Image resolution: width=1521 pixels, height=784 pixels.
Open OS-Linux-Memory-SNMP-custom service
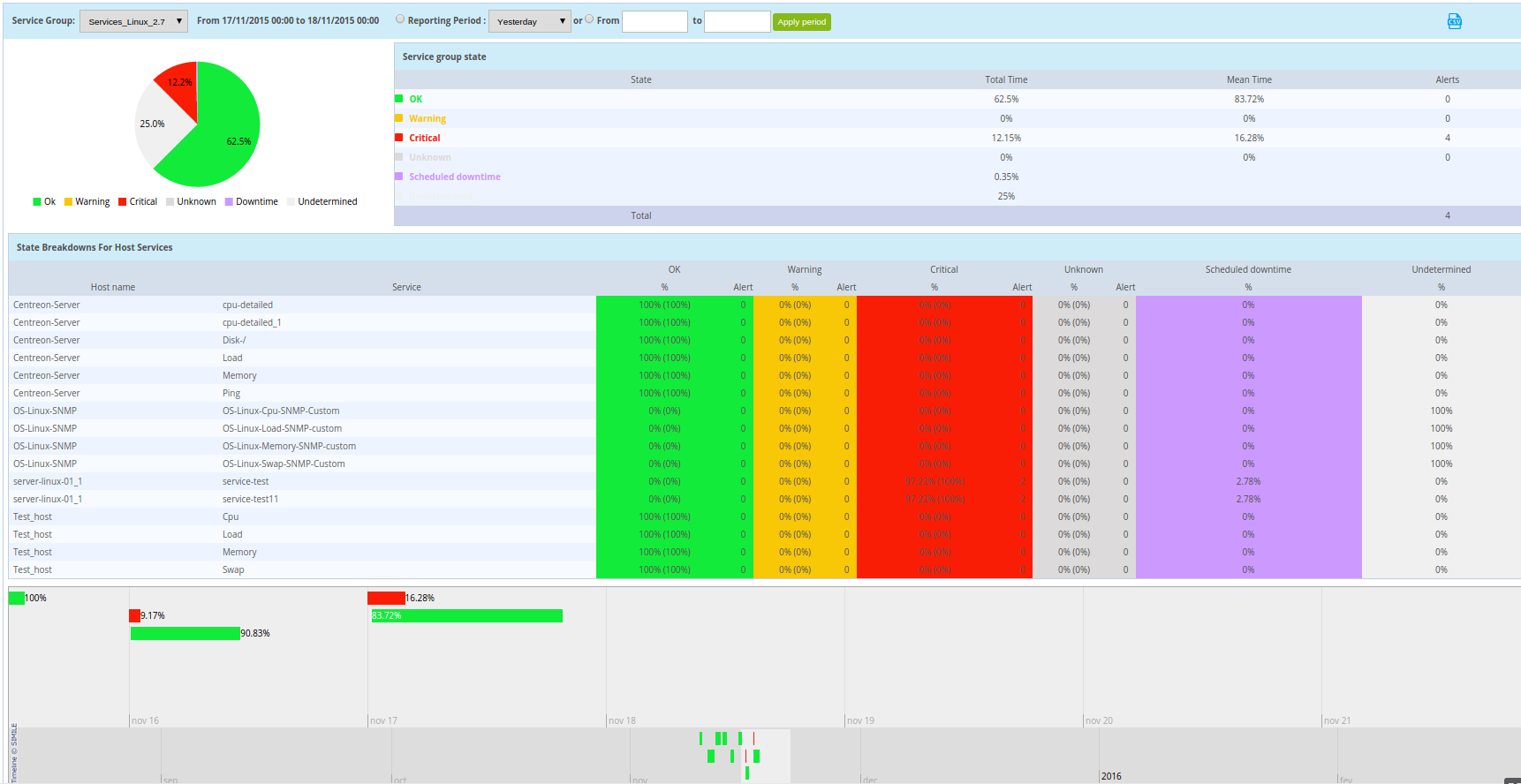[289, 446]
